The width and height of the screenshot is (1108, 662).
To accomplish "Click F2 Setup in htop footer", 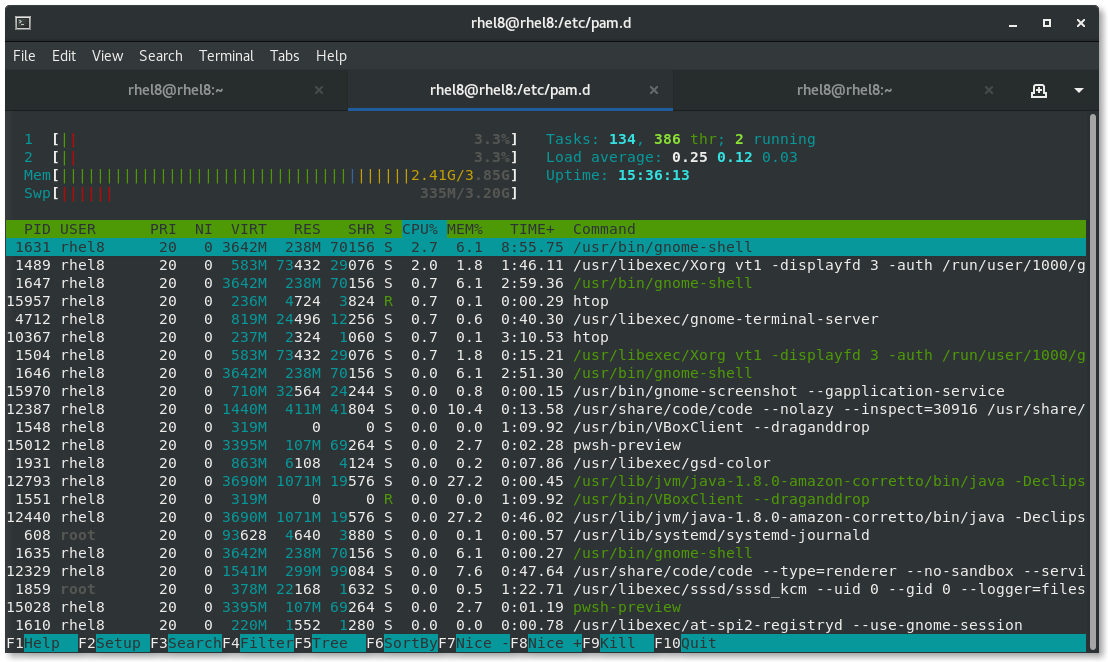I will coord(114,643).
